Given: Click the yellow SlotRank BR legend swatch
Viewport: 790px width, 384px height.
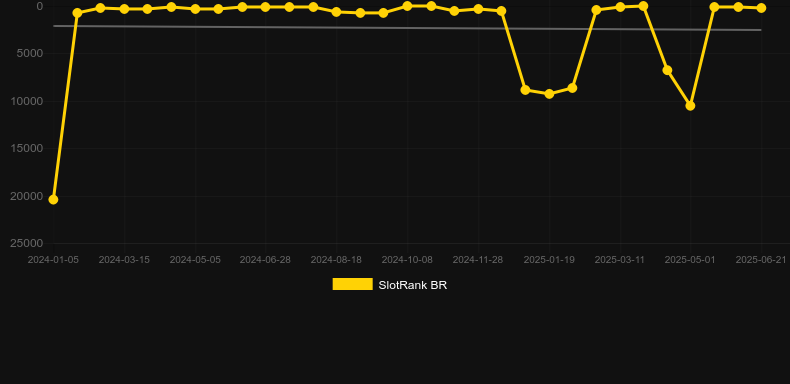Looking at the screenshot, I should click(353, 284).
